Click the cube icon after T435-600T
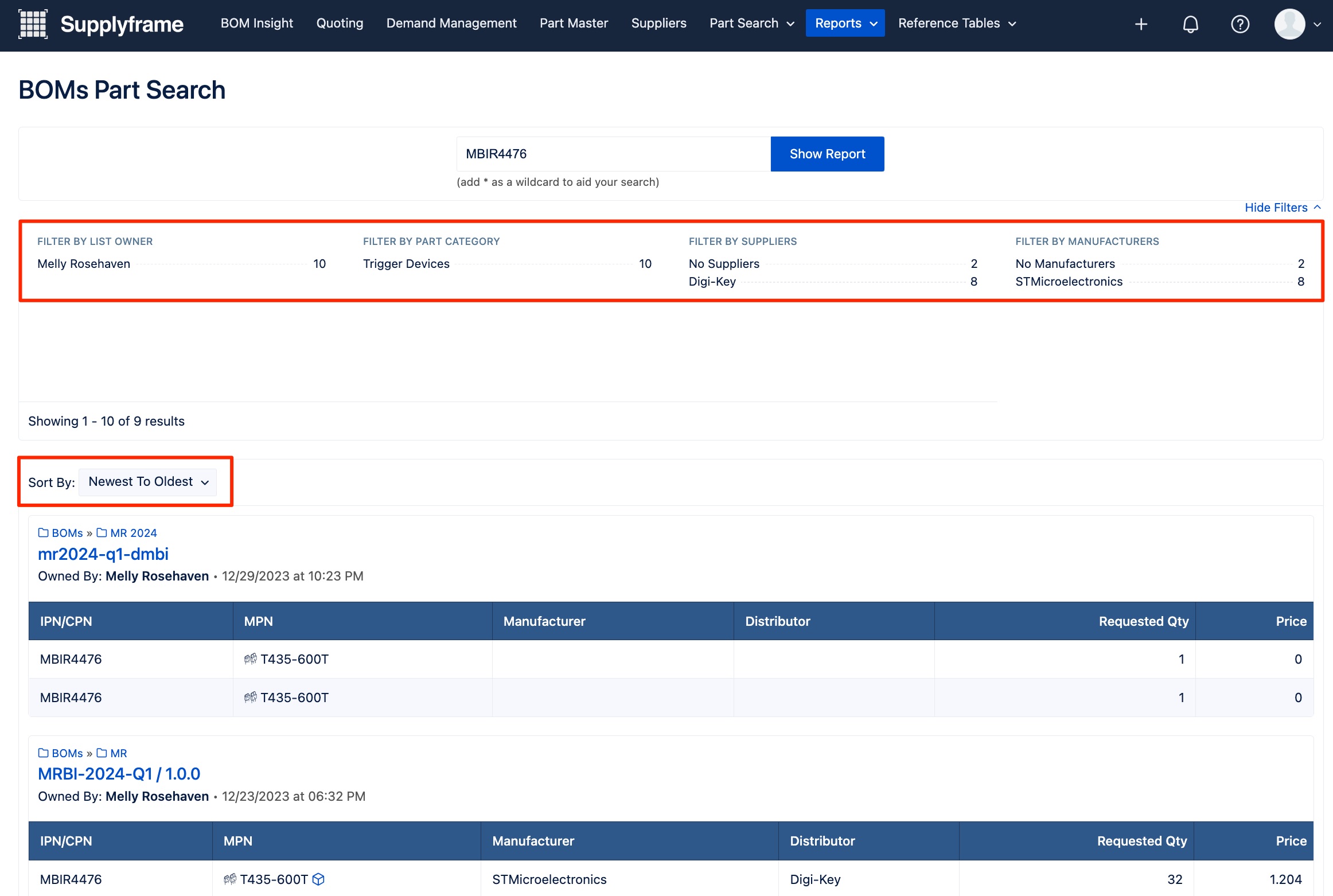 [x=318, y=879]
